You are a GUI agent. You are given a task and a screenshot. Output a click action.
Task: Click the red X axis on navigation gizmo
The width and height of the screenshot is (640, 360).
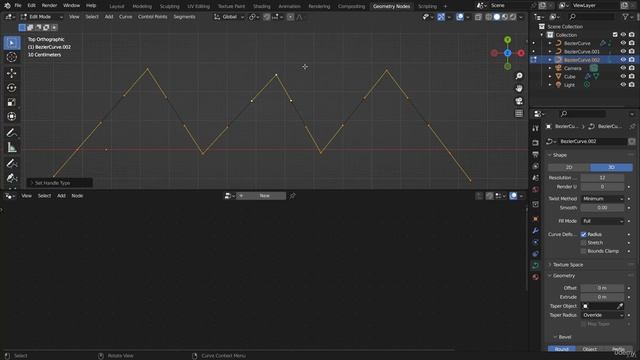point(521,53)
